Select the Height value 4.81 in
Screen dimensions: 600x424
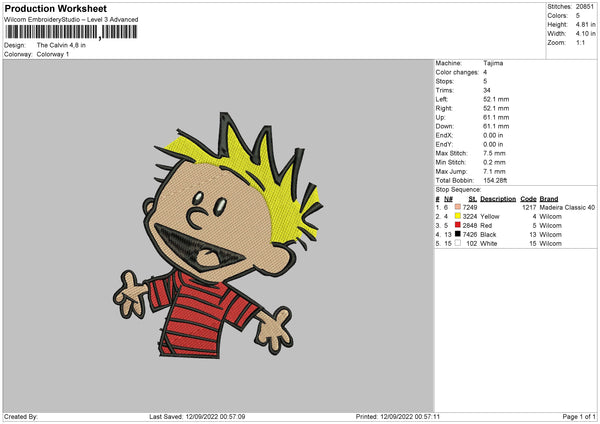[585, 24]
